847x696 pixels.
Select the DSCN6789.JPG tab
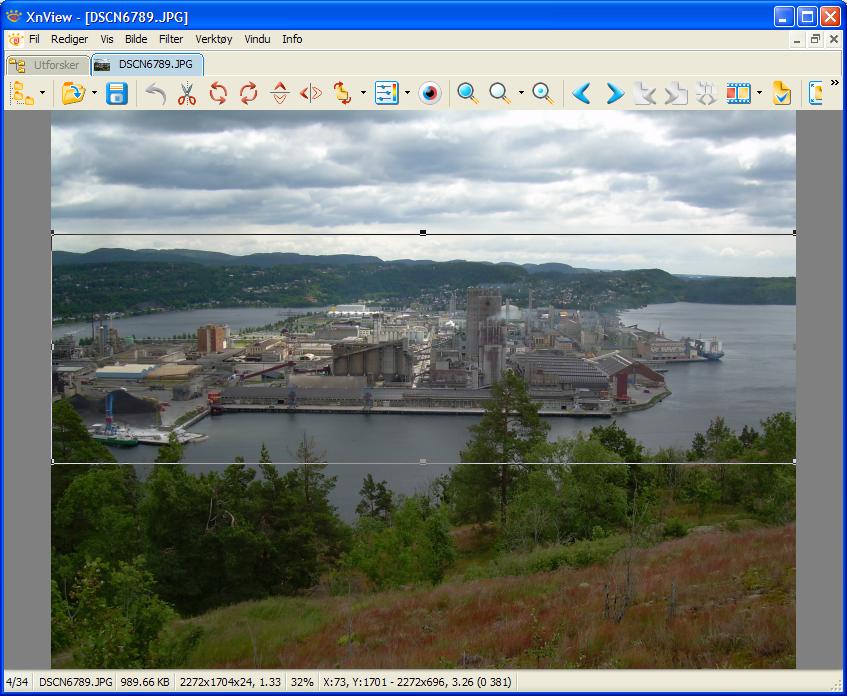[147, 64]
